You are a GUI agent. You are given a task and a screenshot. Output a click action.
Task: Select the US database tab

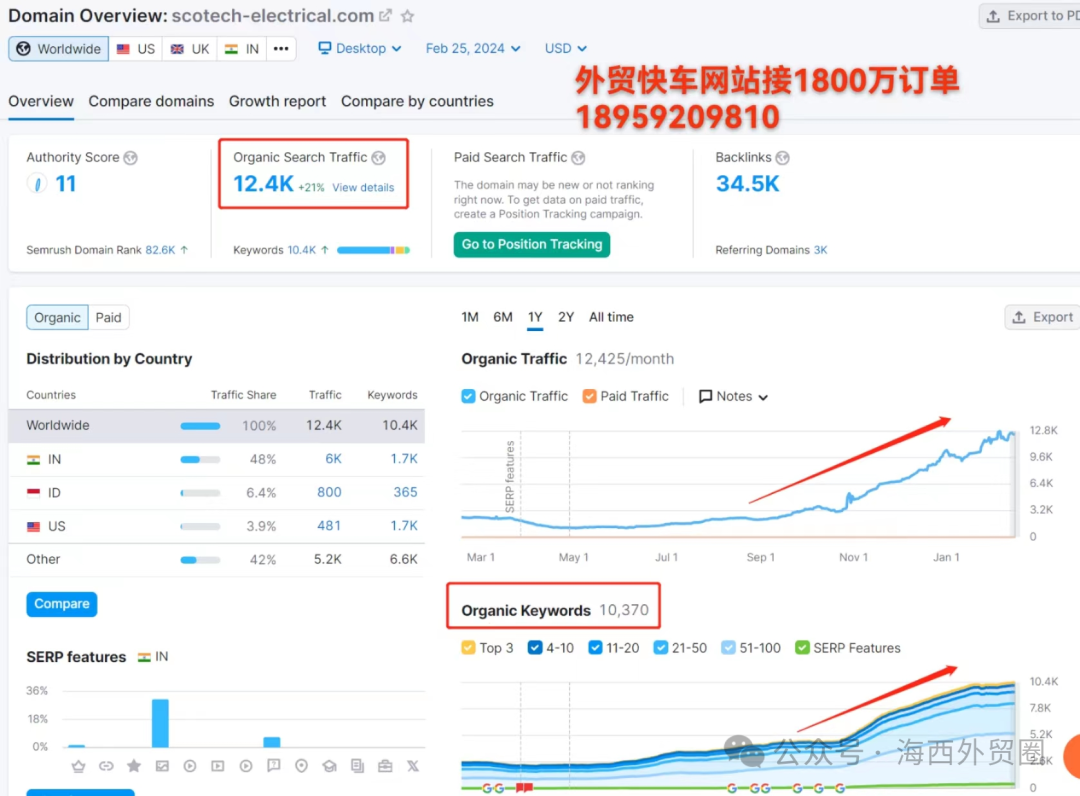[x=136, y=49]
